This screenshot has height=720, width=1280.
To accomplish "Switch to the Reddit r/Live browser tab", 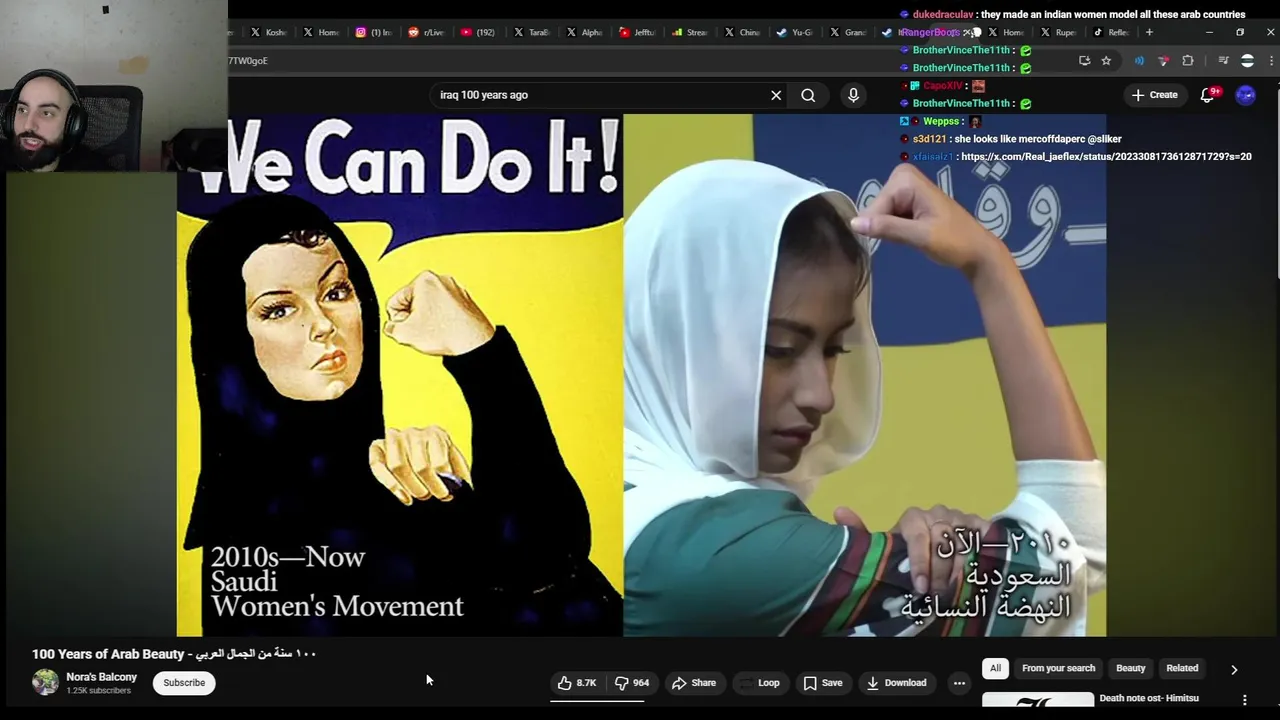I will tap(426, 32).
